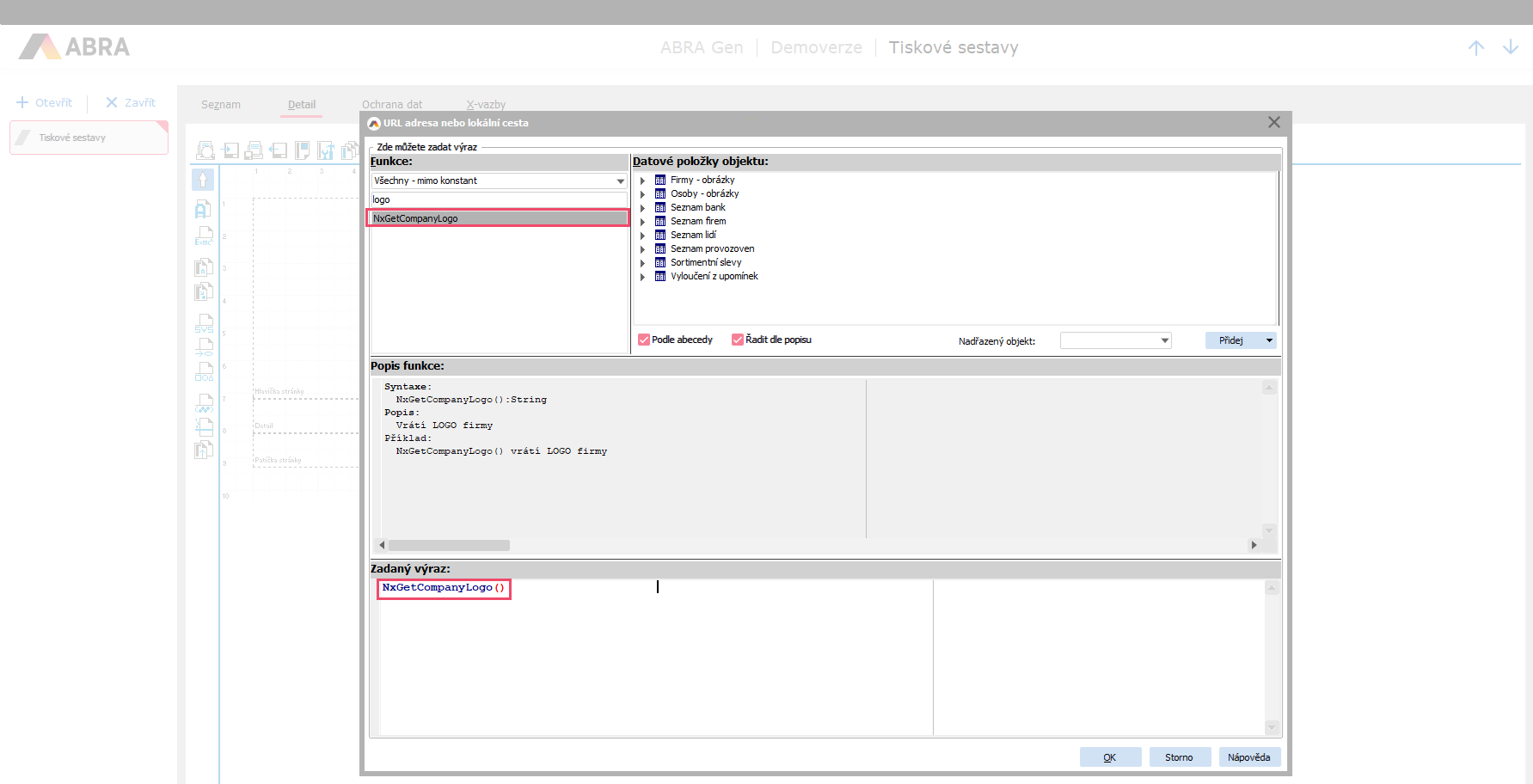This screenshot has height=784, width=1533.
Task: Click the ABRA Gen header link
Action: pyautogui.click(x=702, y=47)
